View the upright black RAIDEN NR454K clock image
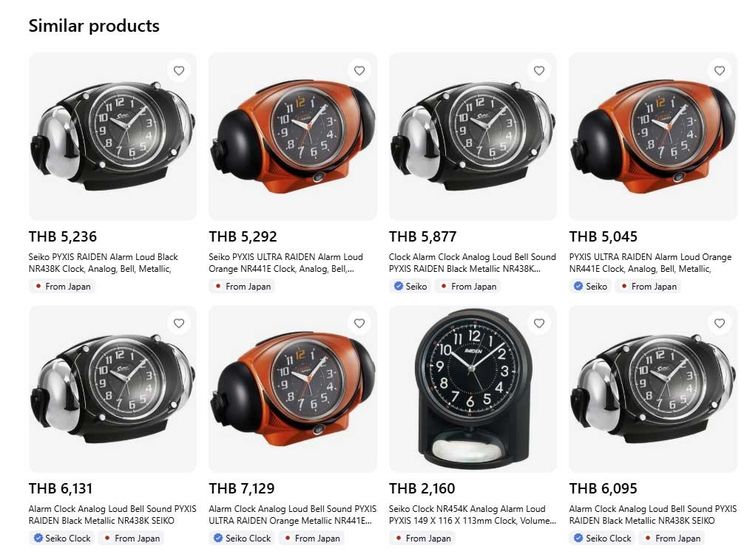 473,389
